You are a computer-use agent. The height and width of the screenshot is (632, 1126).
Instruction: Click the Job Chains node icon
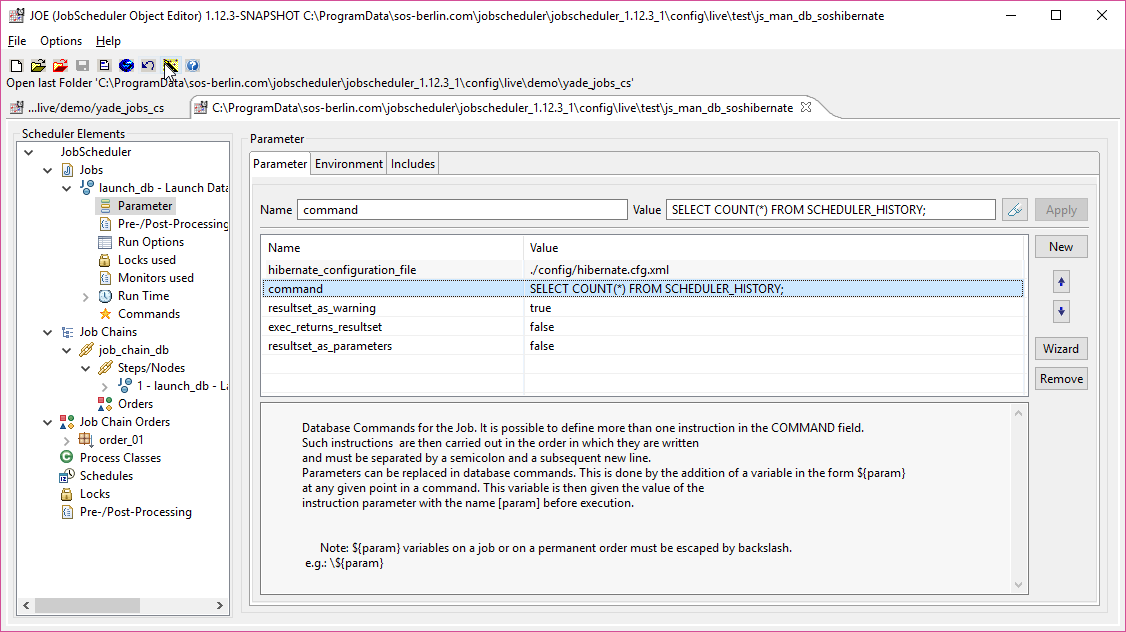tap(68, 332)
